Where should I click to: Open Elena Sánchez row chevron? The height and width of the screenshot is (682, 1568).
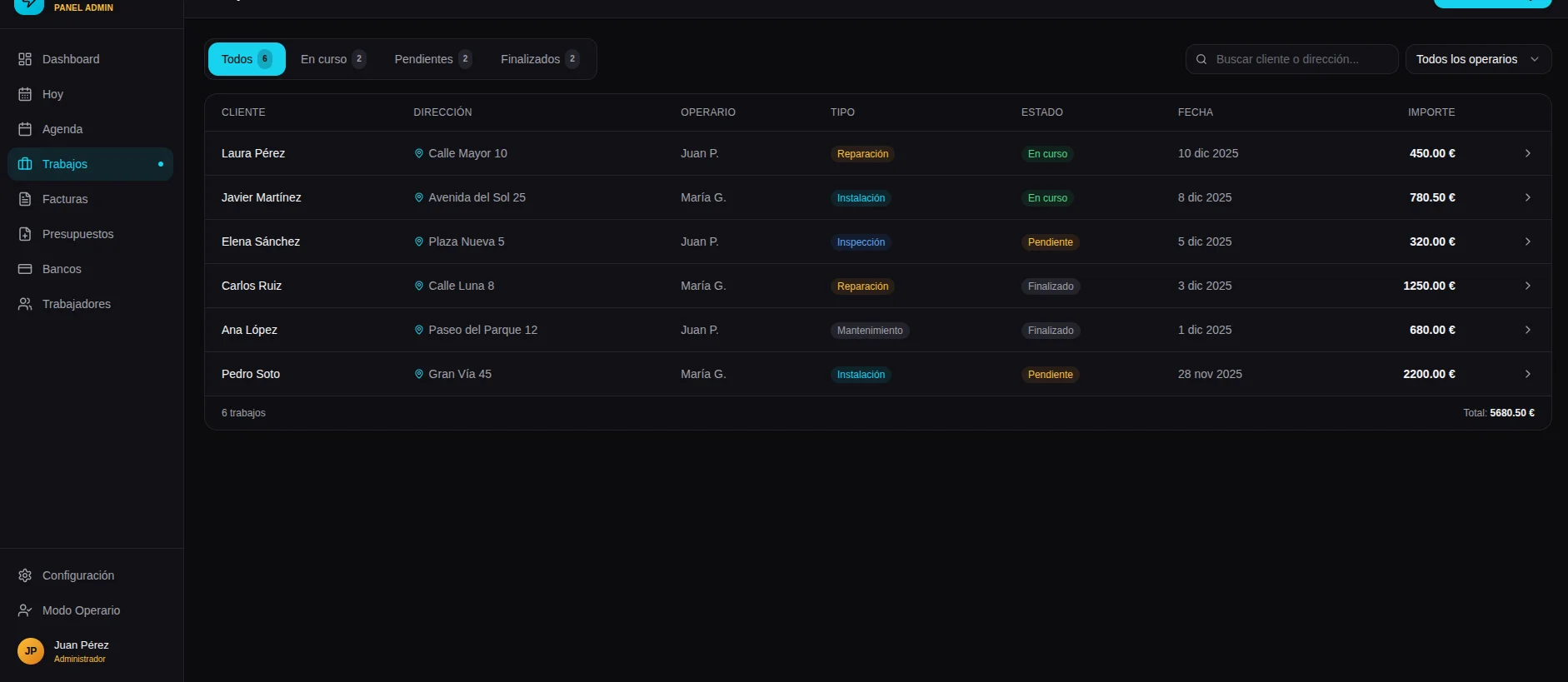pyautogui.click(x=1528, y=241)
